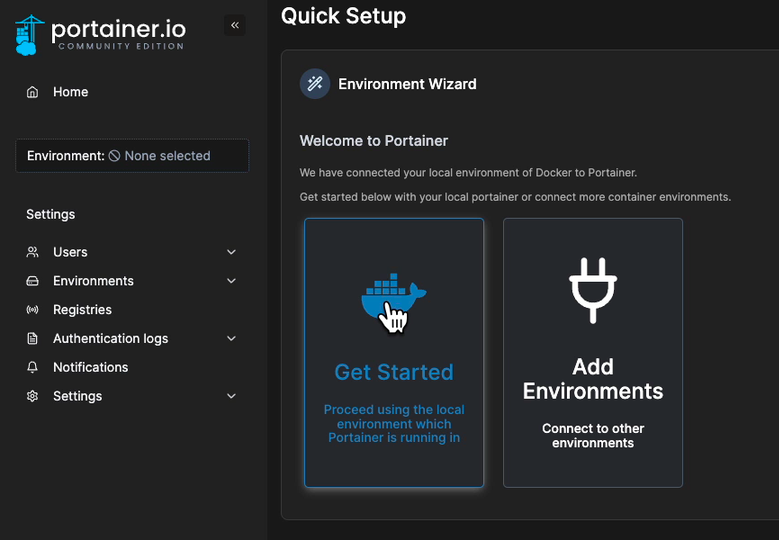Image resolution: width=779 pixels, height=540 pixels.
Task: Expand the Users submenu chevron
Action: (232, 252)
